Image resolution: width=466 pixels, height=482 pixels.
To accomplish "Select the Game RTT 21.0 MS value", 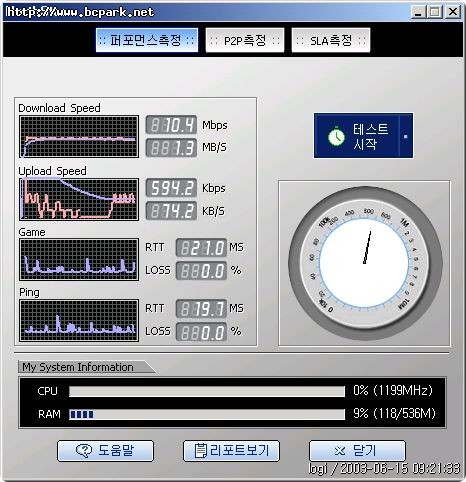I will 201,248.
